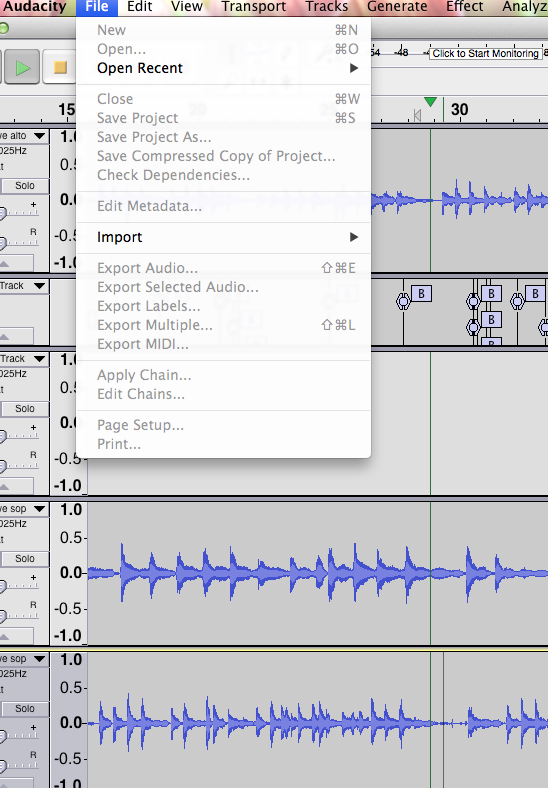Click the leftmost B label in label track
The image size is (548, 788).
point(421,293)
